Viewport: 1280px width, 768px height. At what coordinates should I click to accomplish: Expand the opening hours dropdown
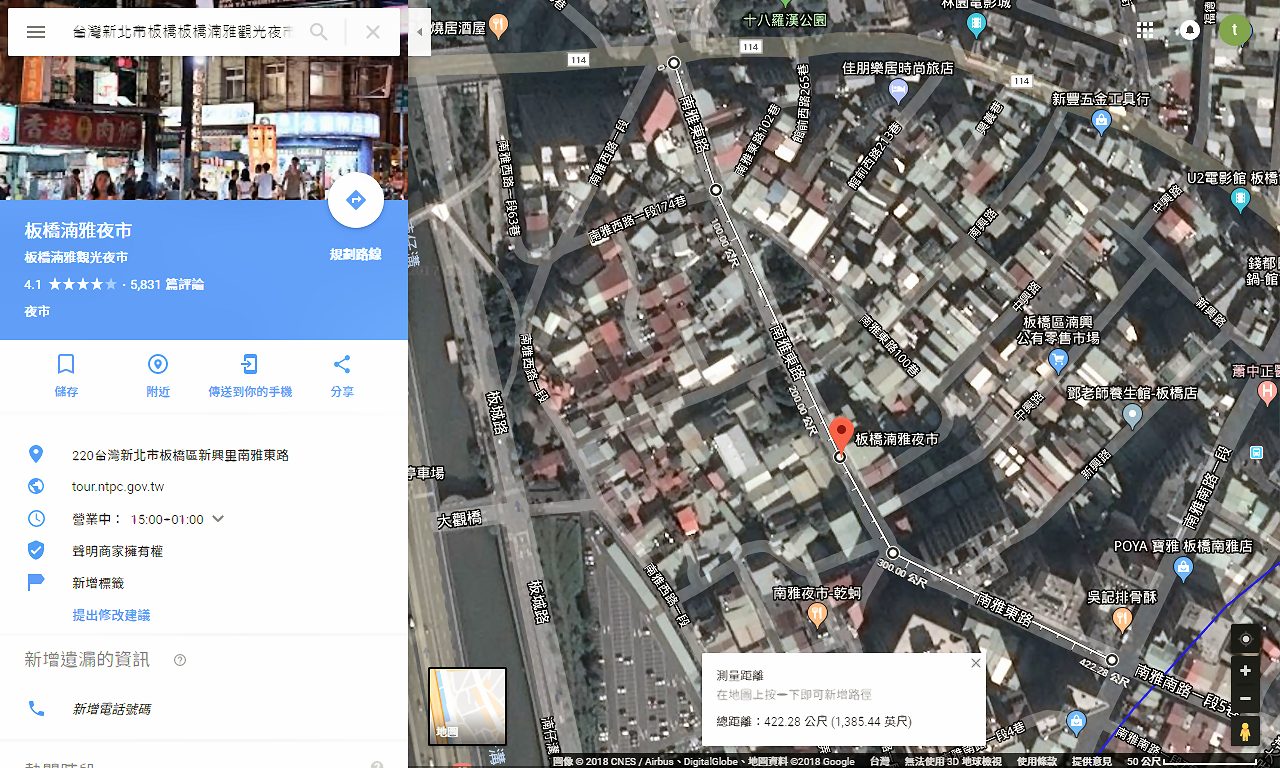pyautogui.click(x=218, y=519)
